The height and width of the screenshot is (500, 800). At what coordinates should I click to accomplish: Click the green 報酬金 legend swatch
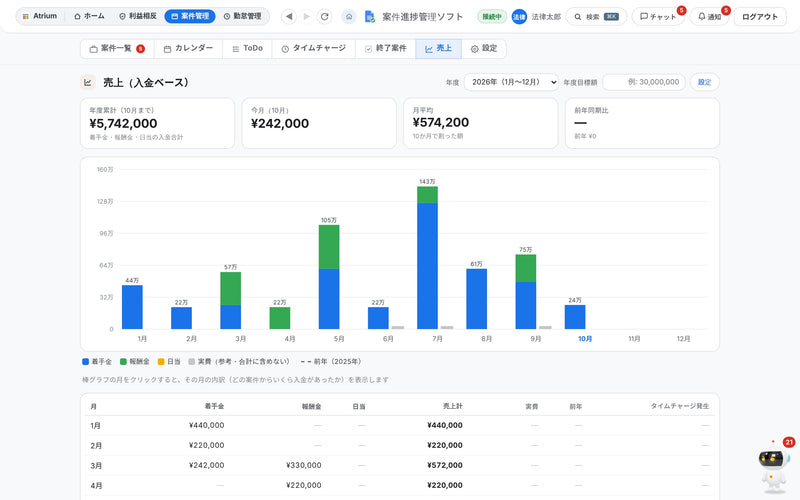point(123,362)
